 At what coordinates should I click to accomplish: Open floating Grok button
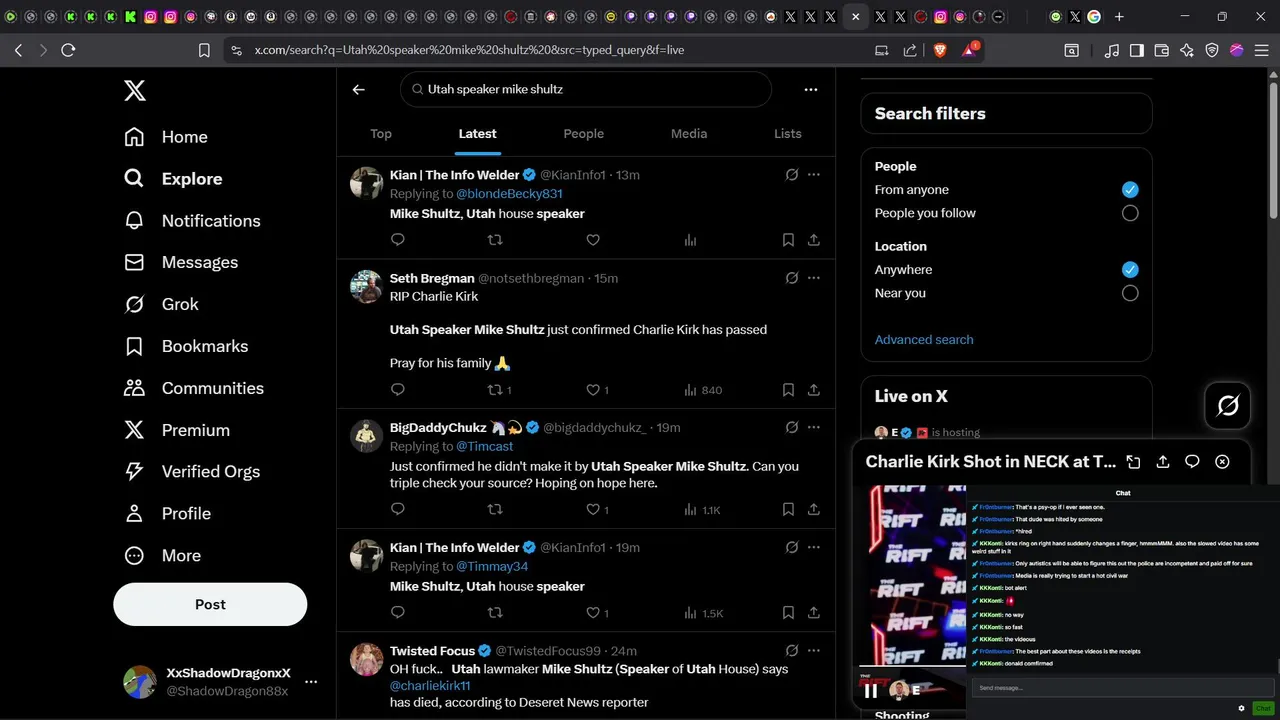[x=1228, y=406]
